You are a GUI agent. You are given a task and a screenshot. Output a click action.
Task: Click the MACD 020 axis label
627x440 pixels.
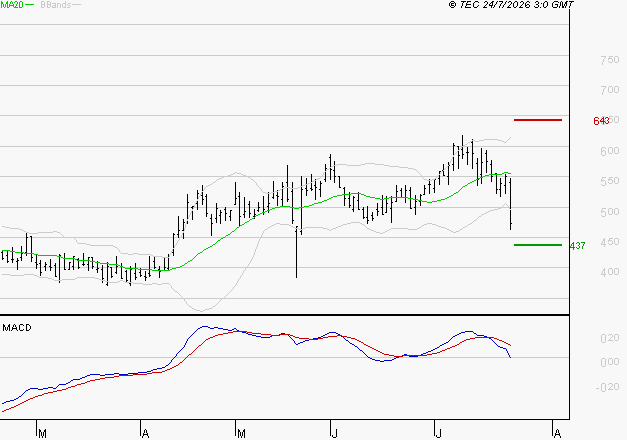tap(609, 338)
